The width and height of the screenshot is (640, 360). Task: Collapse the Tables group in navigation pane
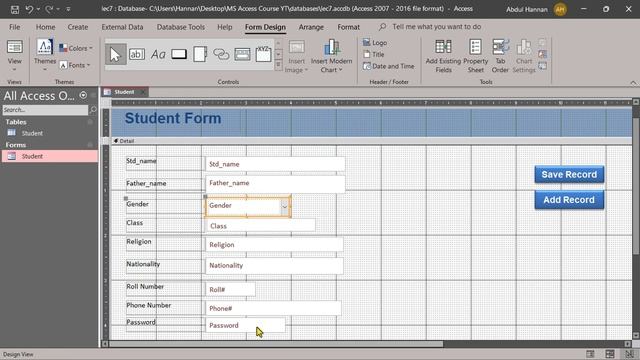click(90, 122)
